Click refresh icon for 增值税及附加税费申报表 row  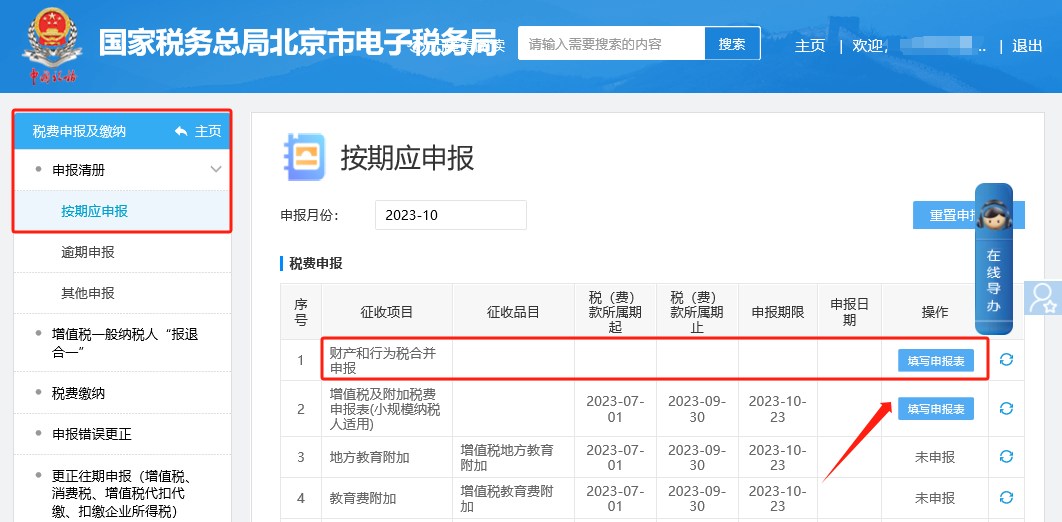[x=1006, y=408]
